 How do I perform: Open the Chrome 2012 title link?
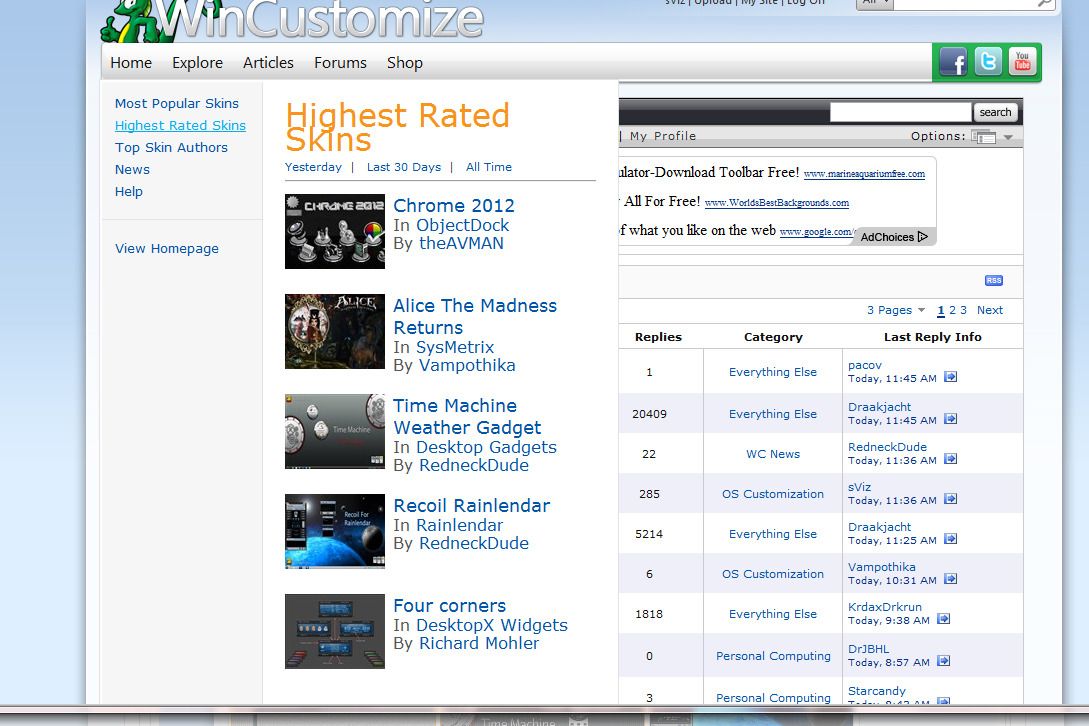coord(454,206)
